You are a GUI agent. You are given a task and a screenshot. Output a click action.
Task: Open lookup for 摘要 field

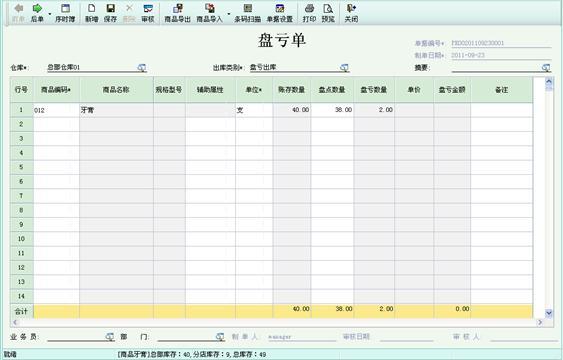[x=546, y=67]
